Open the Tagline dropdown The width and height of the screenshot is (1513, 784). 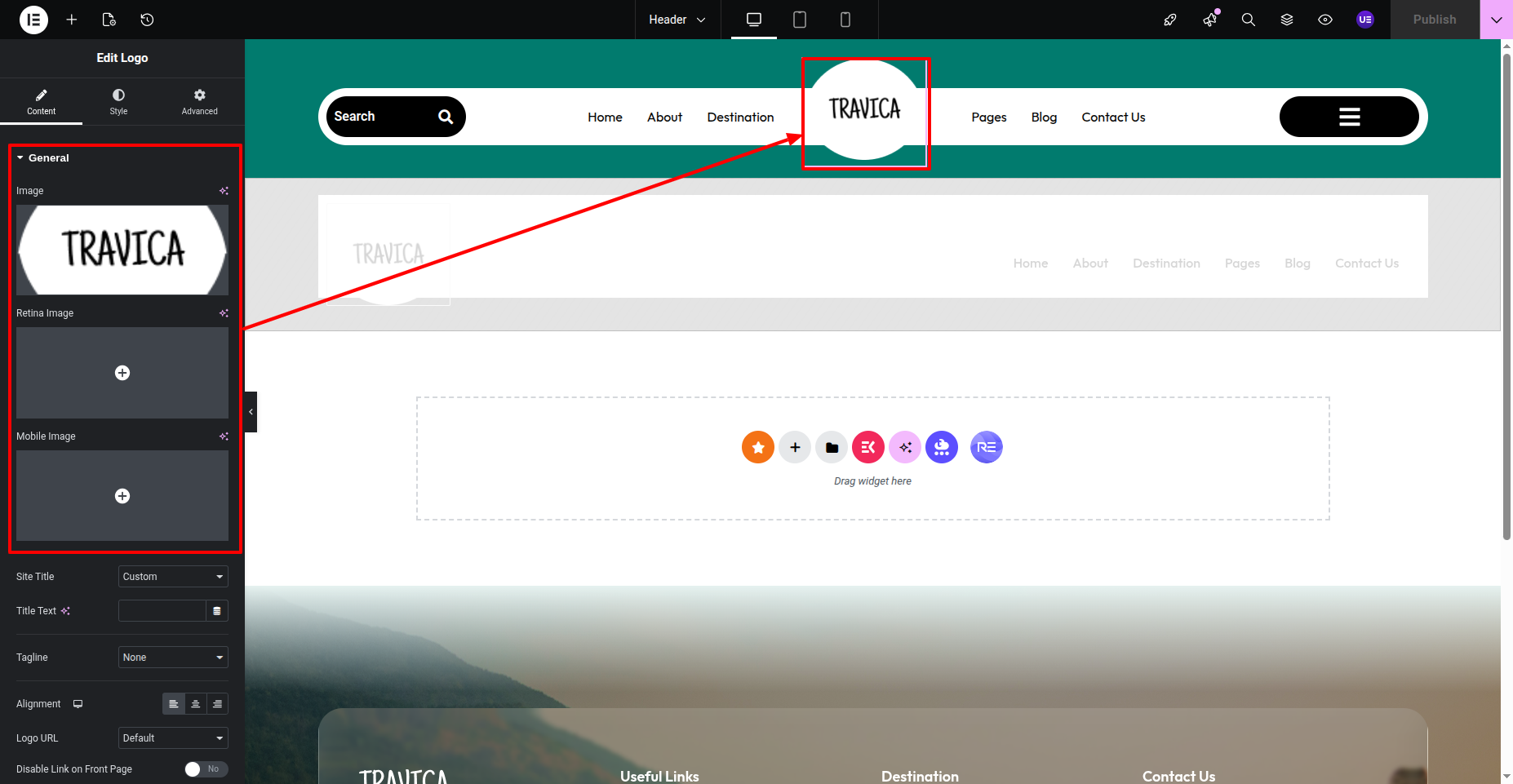pyautogui.click(x=173, y=658)
